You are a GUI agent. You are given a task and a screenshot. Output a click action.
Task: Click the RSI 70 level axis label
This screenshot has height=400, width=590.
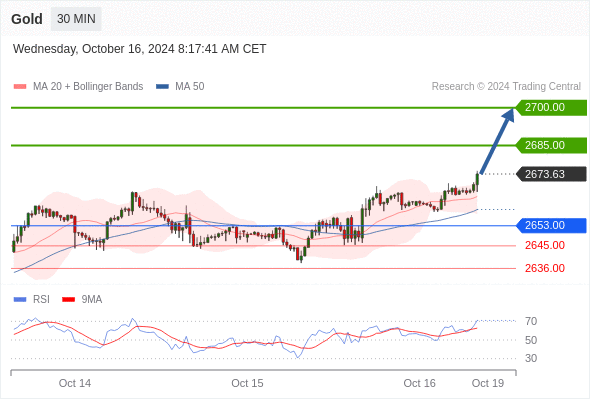click(531, 321)
